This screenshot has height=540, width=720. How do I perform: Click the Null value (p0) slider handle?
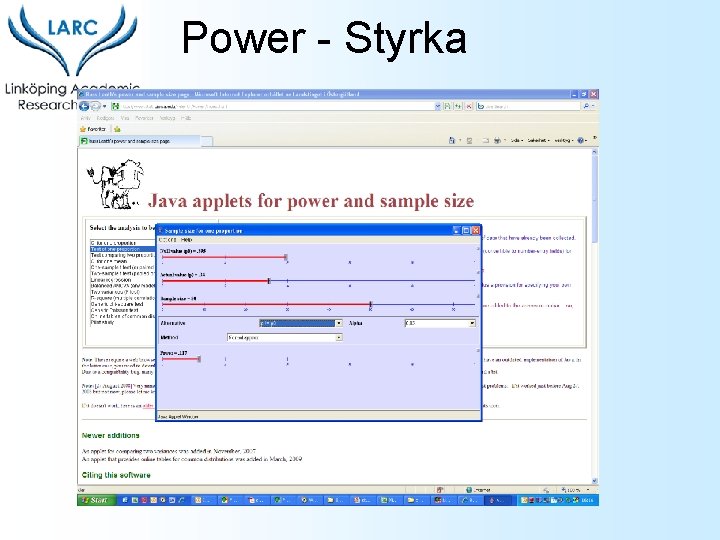[x=286, y=257]
